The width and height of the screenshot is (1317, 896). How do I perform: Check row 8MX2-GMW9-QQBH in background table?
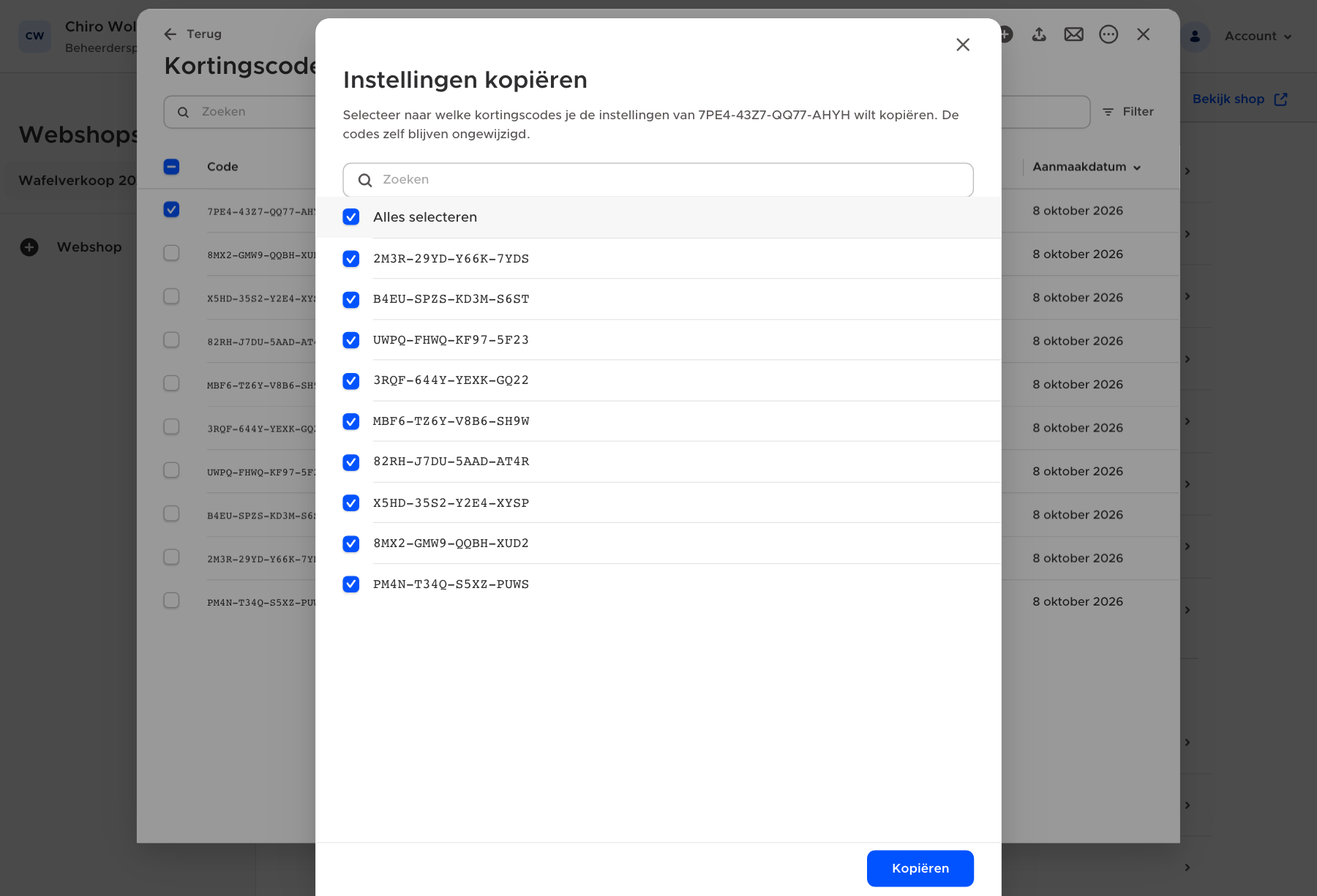(171, 253)
